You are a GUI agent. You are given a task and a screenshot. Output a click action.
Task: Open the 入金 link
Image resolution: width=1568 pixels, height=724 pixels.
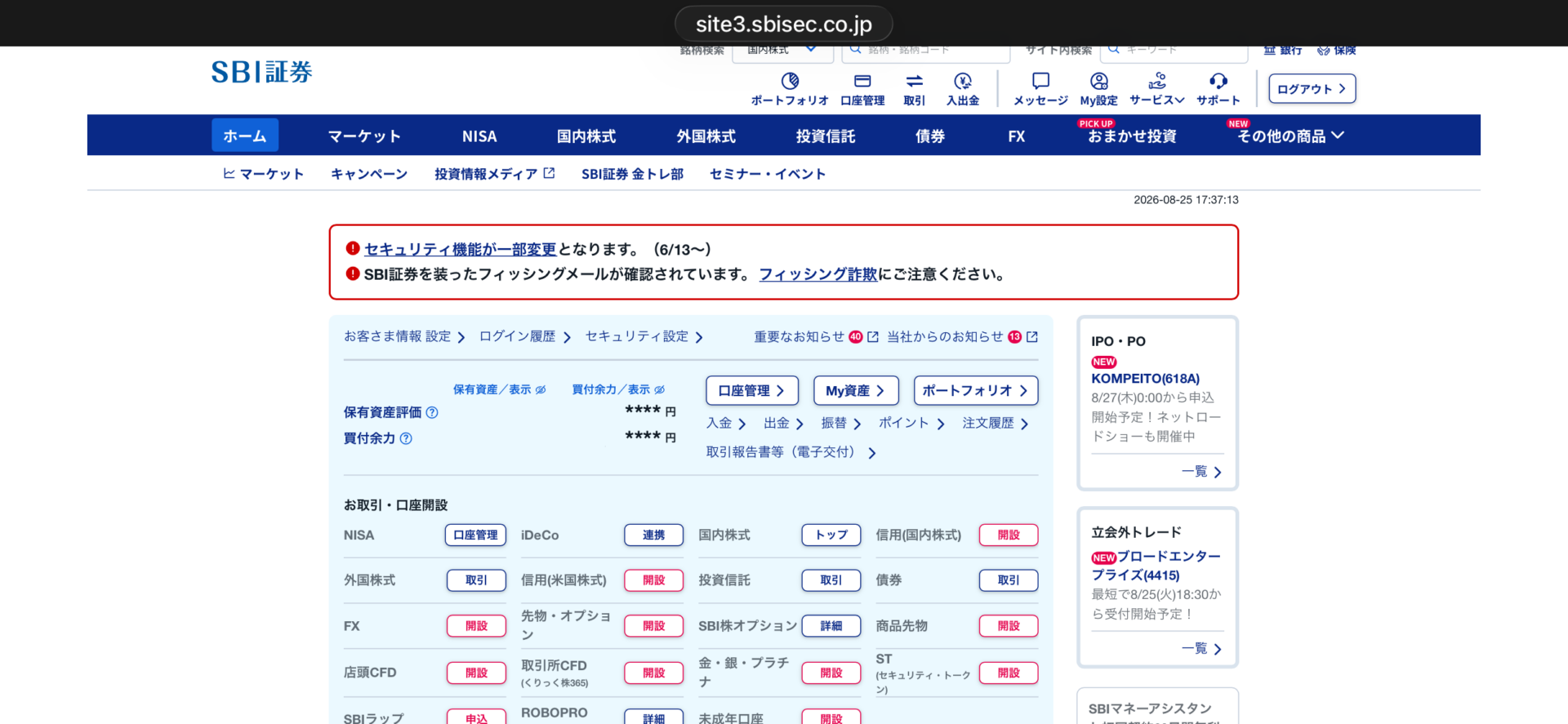tap(726, 423)
